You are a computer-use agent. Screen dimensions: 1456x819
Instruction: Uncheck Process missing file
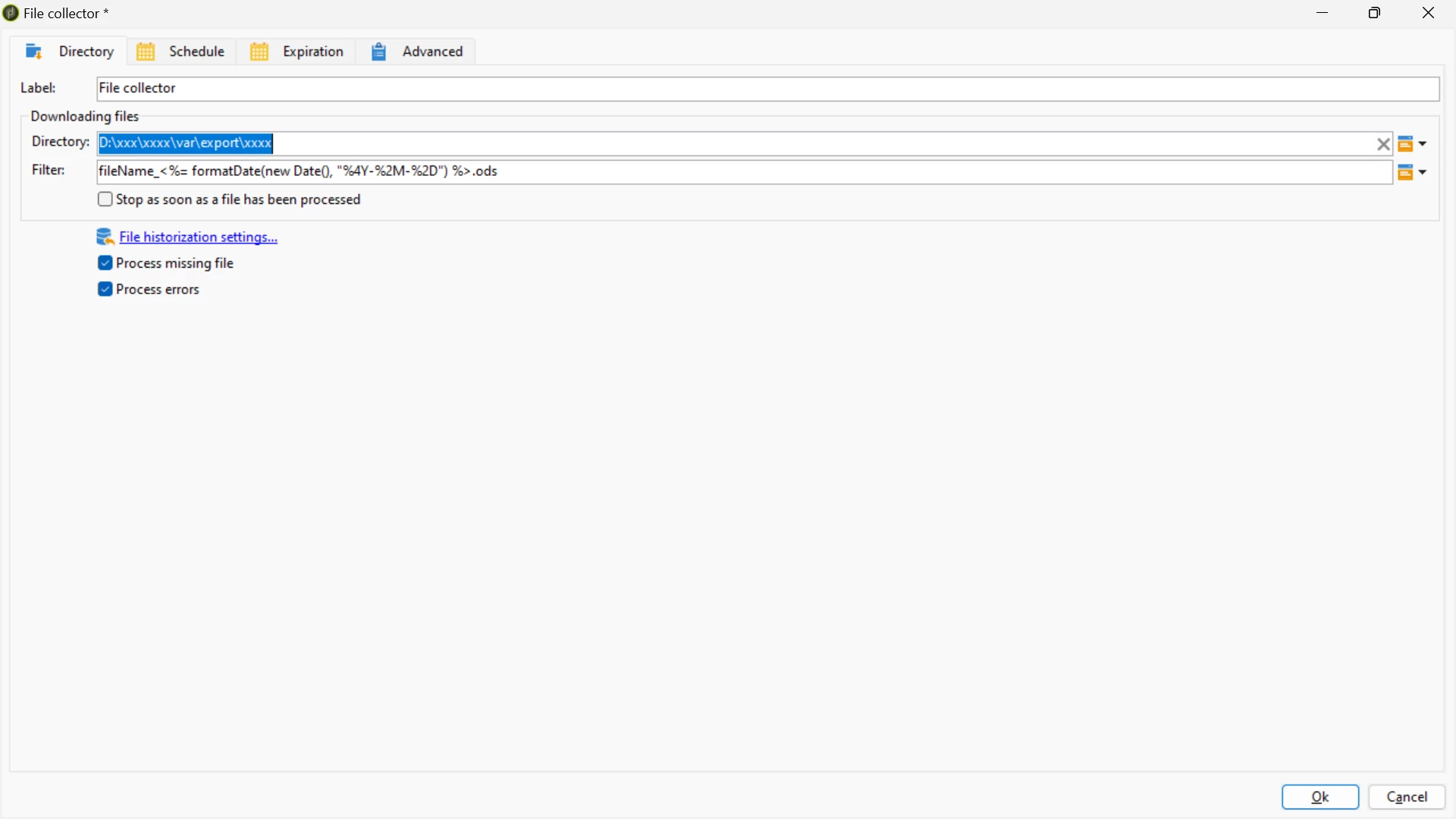point(105,263)
